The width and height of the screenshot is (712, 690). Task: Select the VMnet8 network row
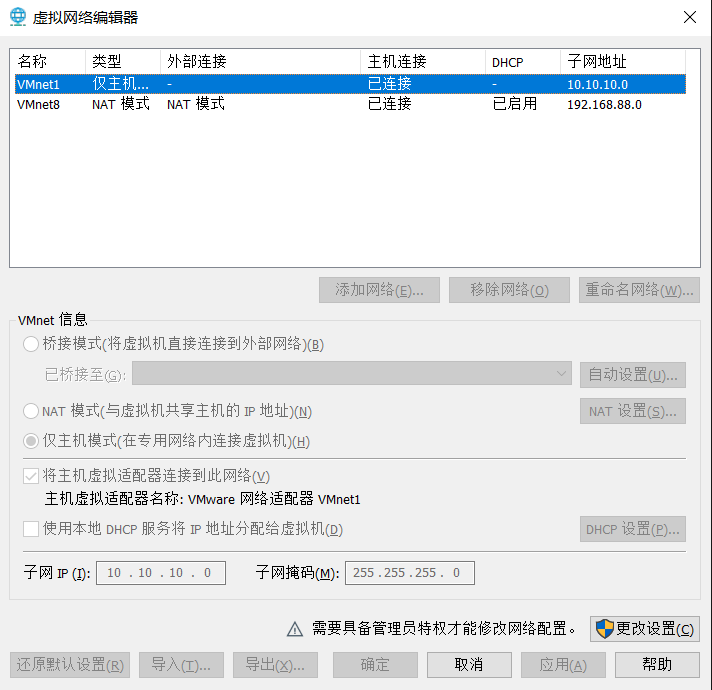tap(350, 104)
